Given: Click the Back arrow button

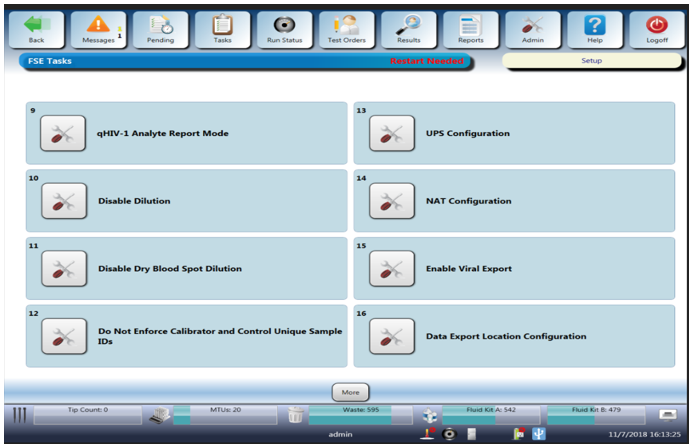Looking at the screenshot, I should [37, 29].
